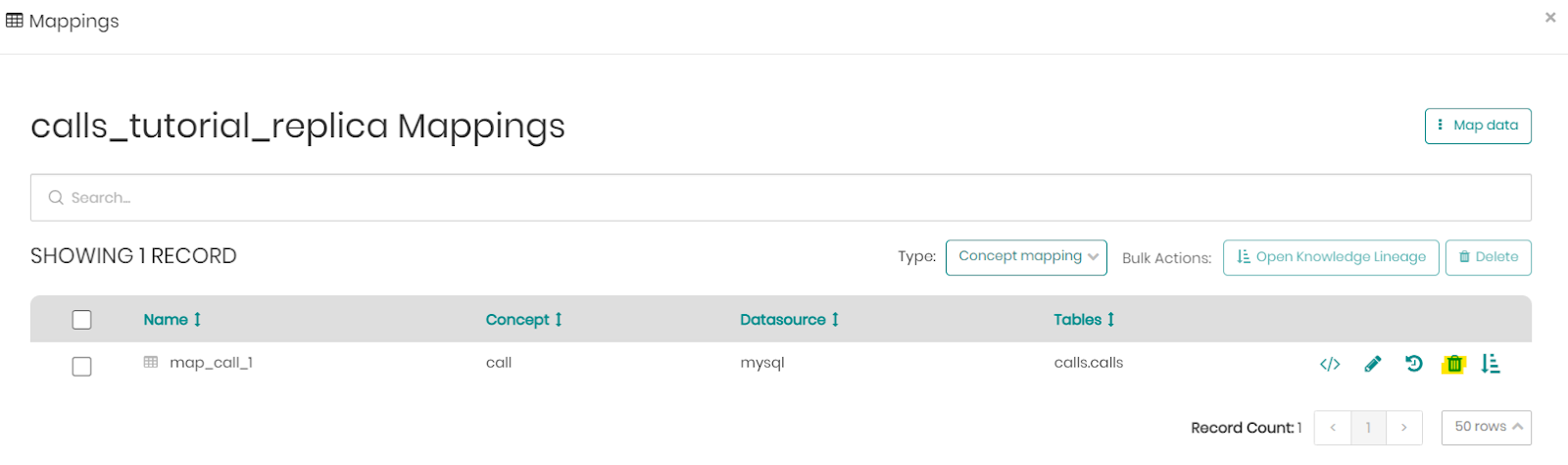Open the Concept mapping type dropdown
Image resolution: width=1568 pixels, height=465 pixels.
tap(1026, 257)
